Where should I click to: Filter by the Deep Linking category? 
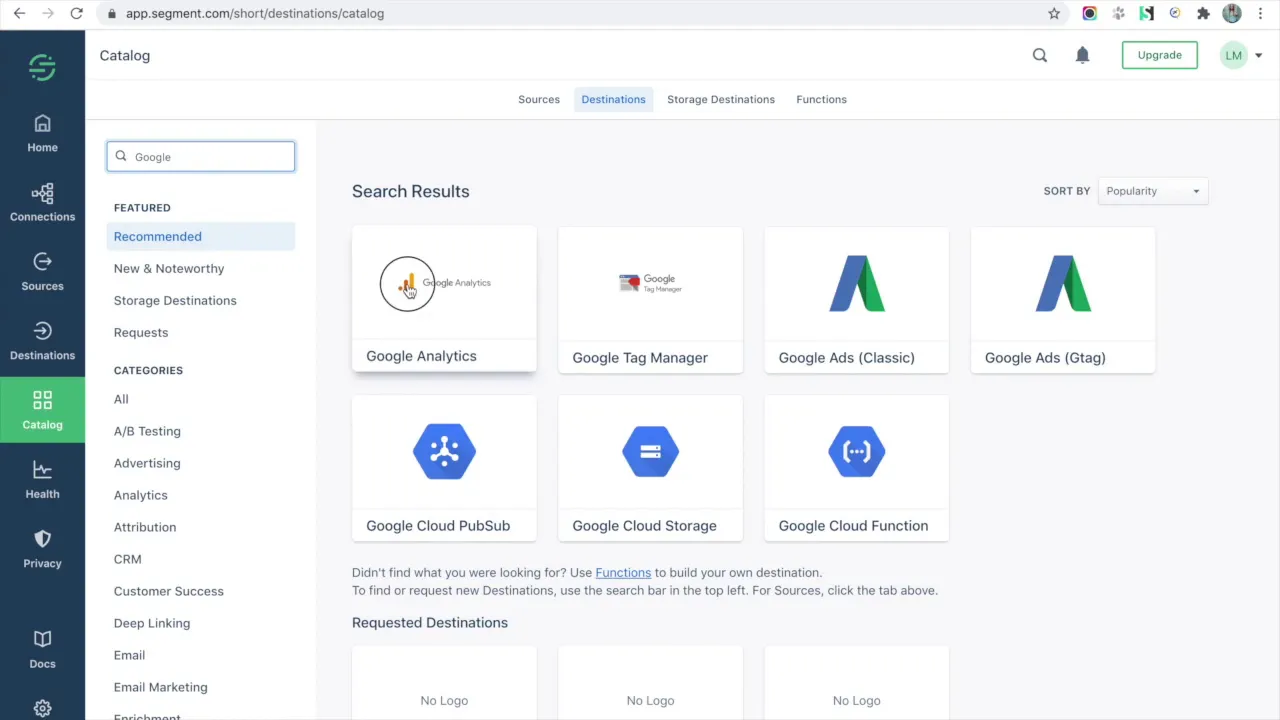[152, 623]
